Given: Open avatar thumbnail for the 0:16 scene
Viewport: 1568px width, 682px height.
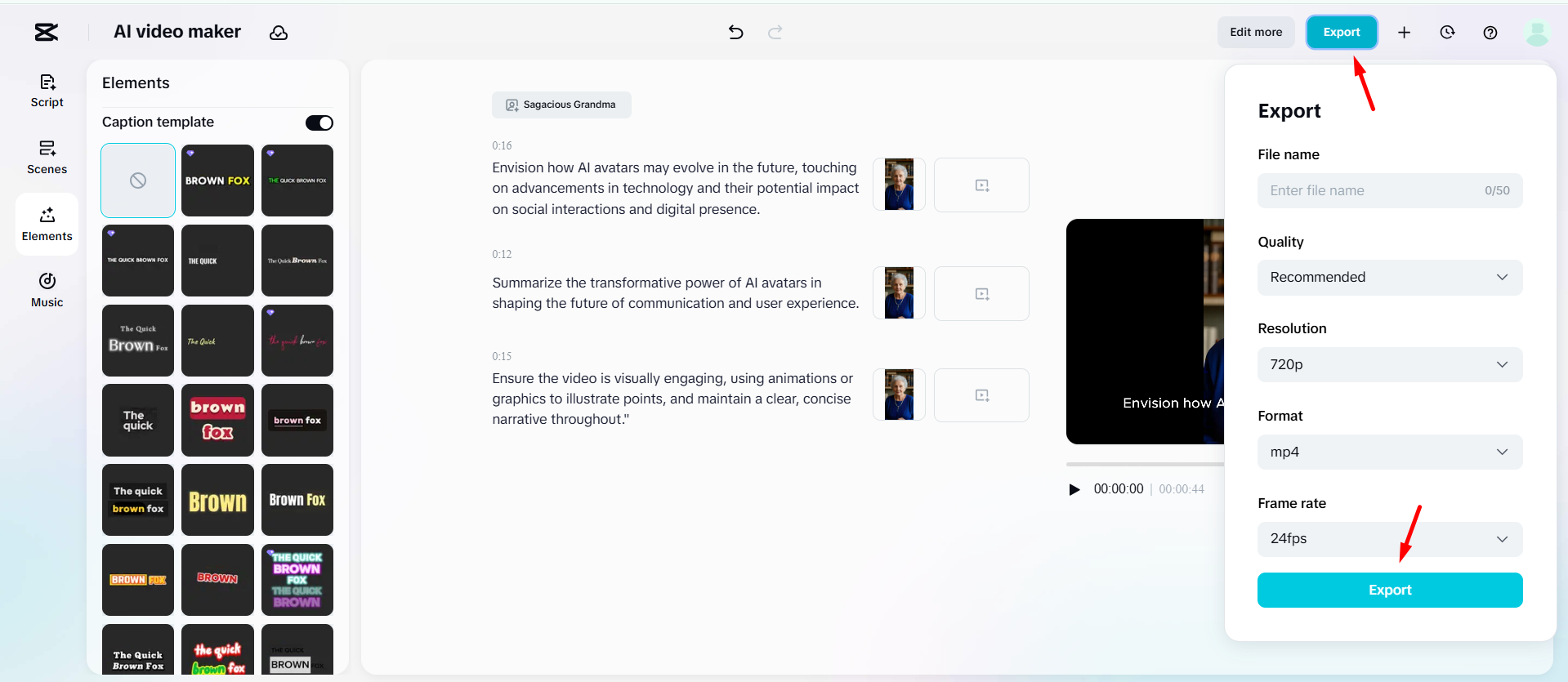Looking at the screenshot, I should coord(899,185).
